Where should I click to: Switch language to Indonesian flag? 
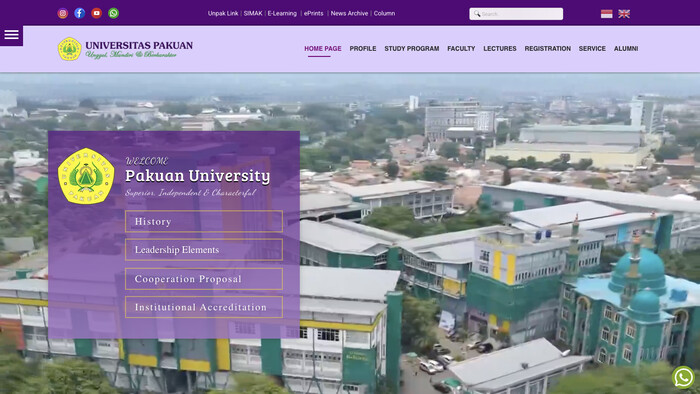606,14
